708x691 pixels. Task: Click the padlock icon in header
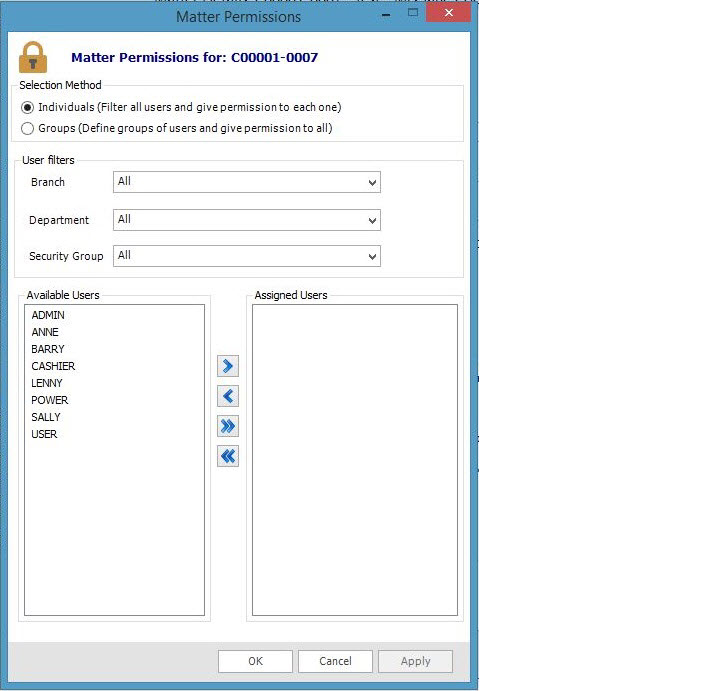point(33,57)
